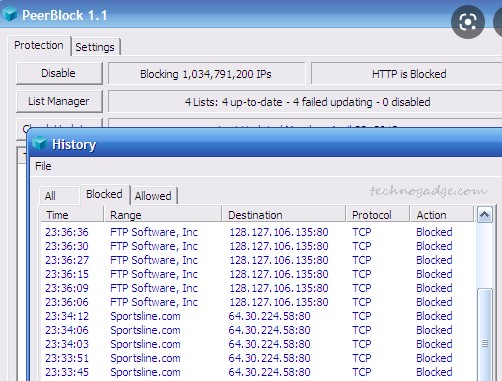The image size is (502, 381).
Task: Sort by the Action column header
Action: [x=442, y=215]
